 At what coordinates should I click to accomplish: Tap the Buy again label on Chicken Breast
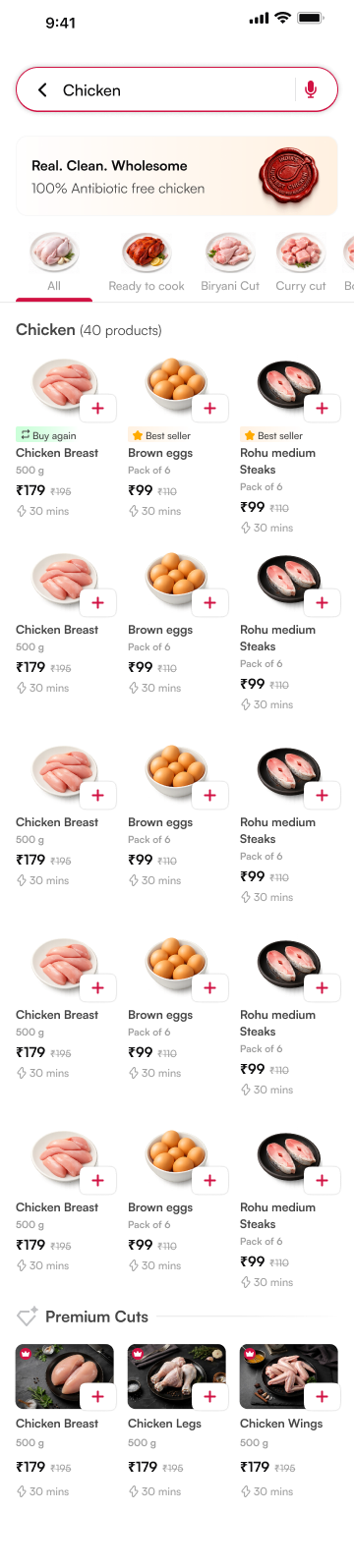[x=47, y=435]
